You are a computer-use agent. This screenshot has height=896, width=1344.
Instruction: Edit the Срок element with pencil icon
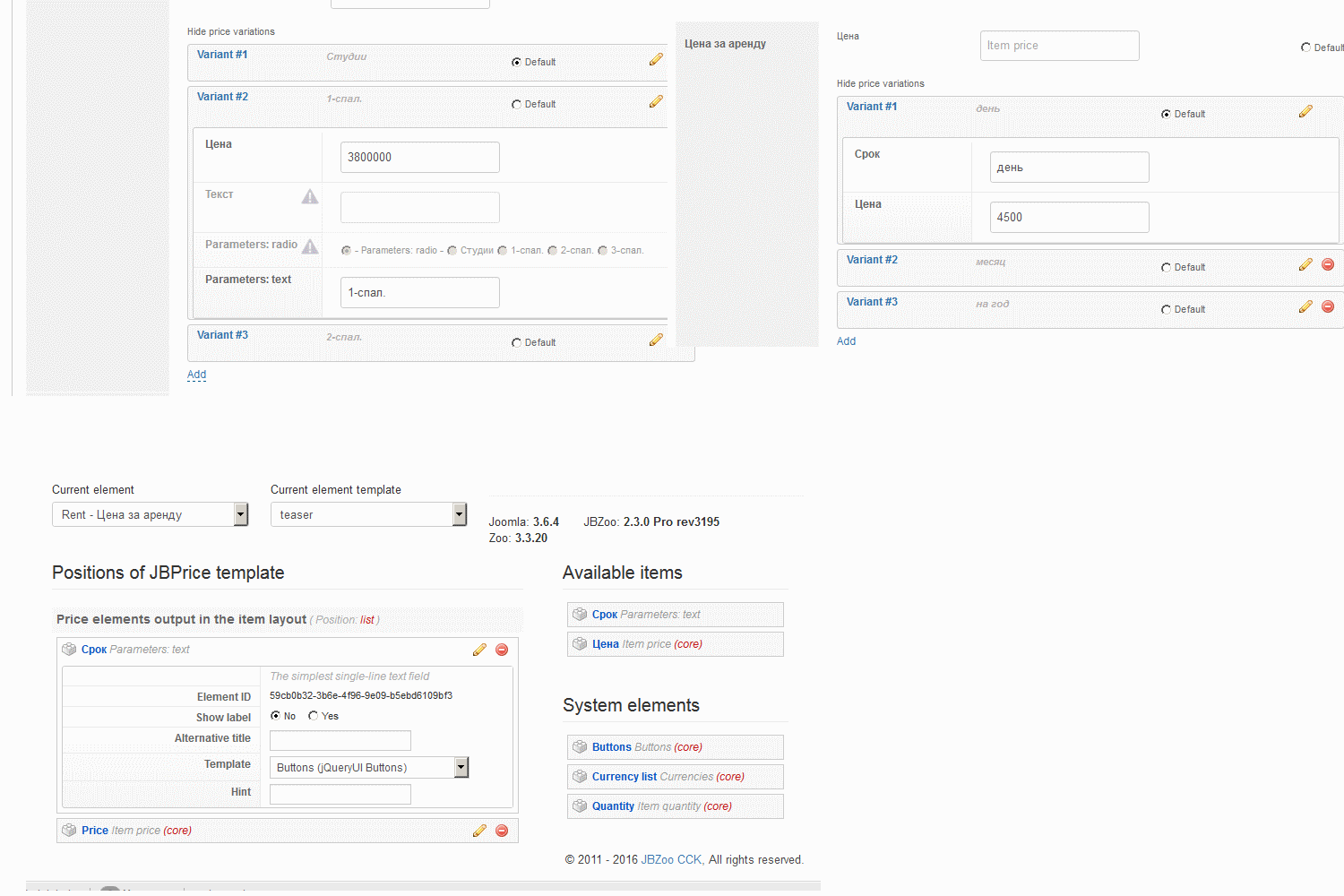(x=479, y=650)
